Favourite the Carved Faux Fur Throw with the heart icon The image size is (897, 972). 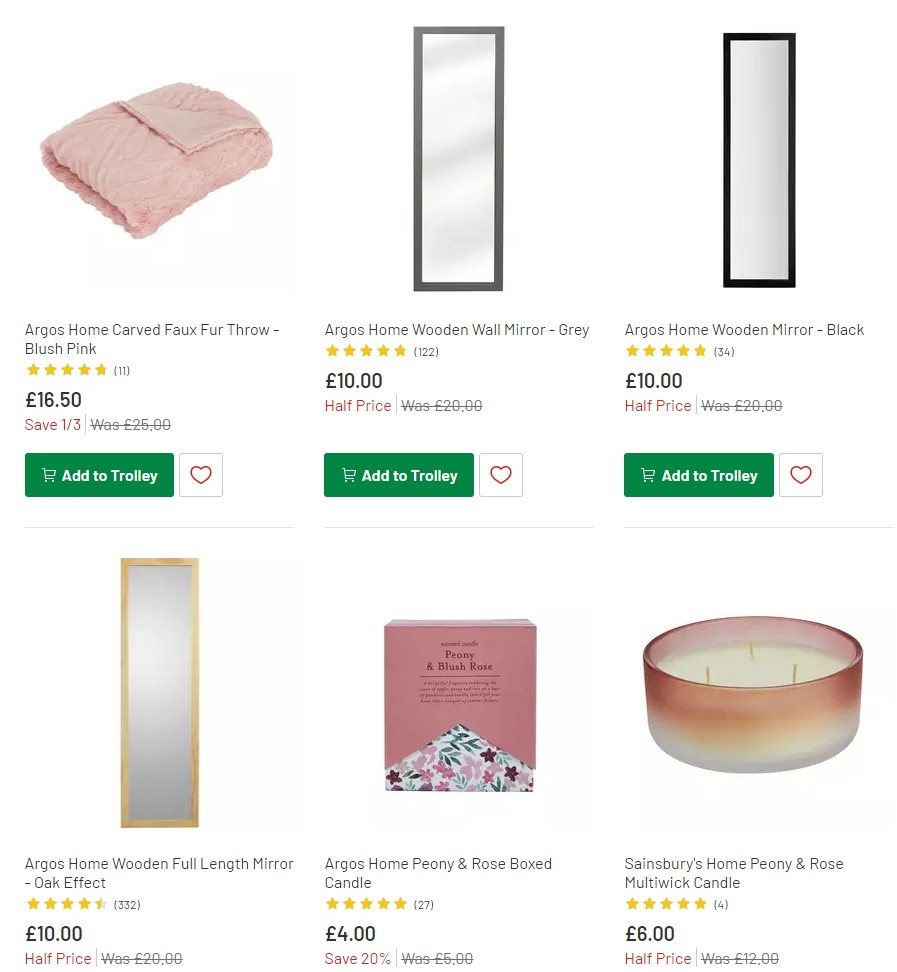[x=201, y=475]
